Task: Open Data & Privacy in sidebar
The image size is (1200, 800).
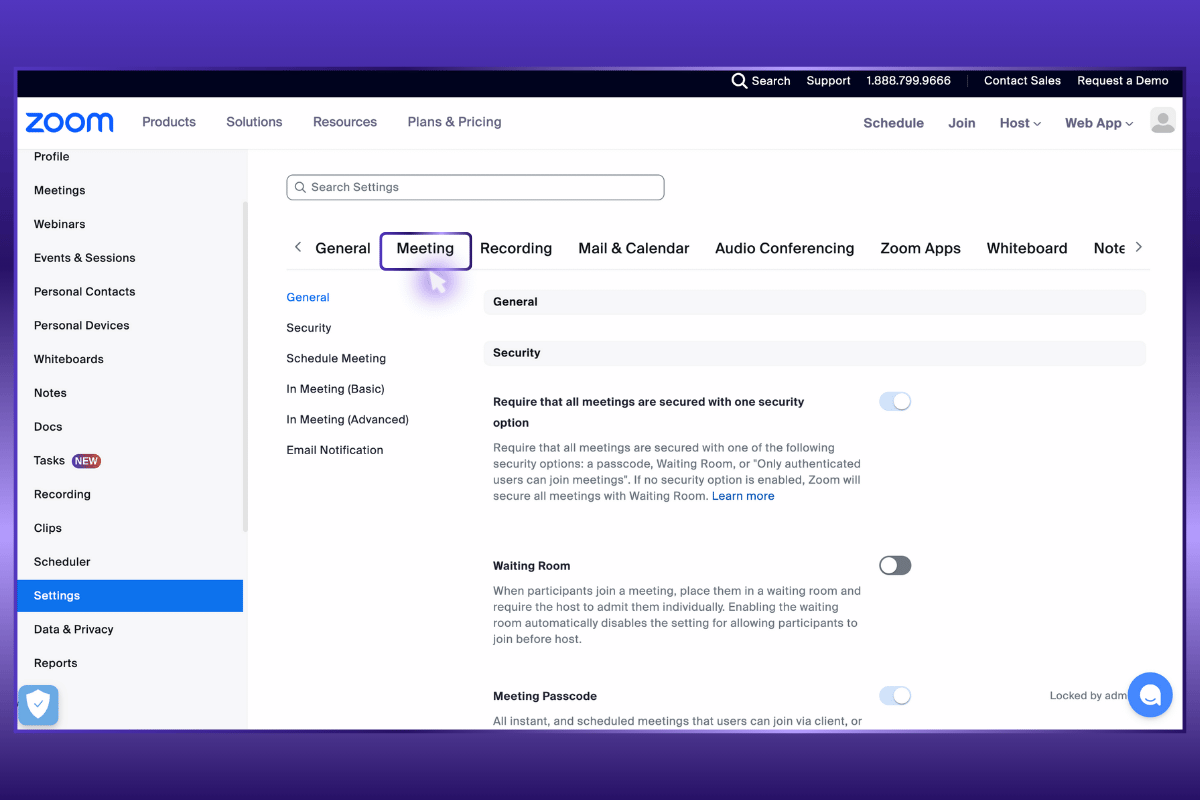Action: (74, 629)
